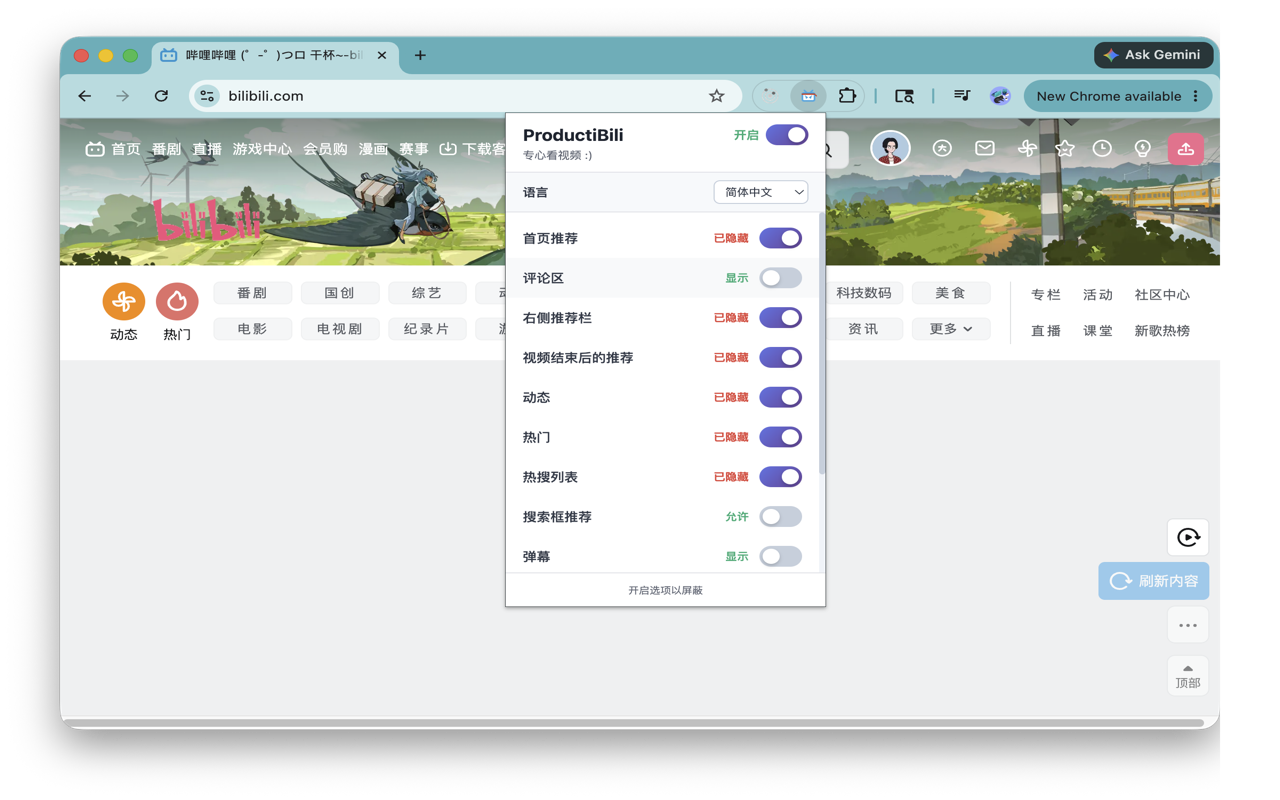Open the 专栏 link
This screenshot has height=800, width=1280.
pos(1046,295)
